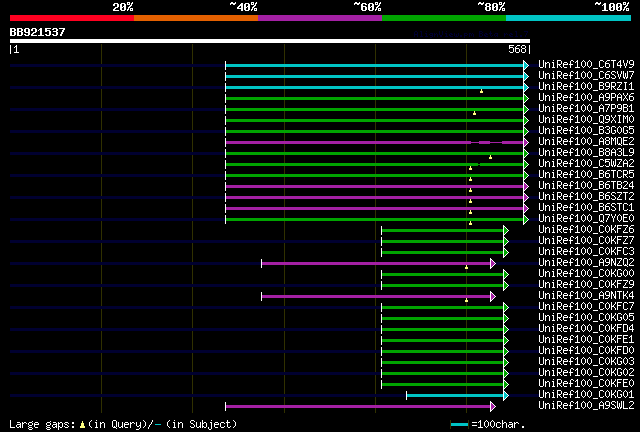The width and height of the screenshot is (640, 432).
Task: Click the yellow gap marker icon in the legend
Action: [x=82, y=425]
